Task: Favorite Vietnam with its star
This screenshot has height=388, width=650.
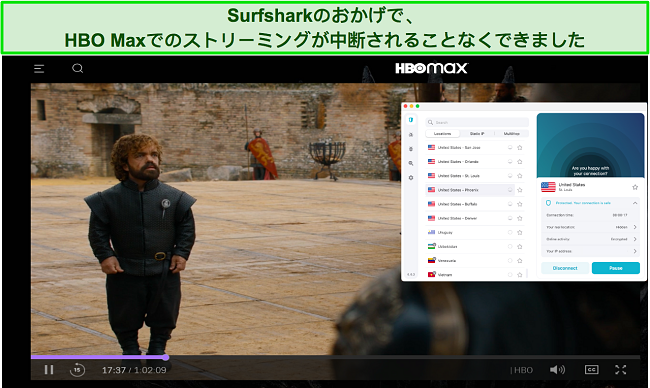Action: click(520, 275)
